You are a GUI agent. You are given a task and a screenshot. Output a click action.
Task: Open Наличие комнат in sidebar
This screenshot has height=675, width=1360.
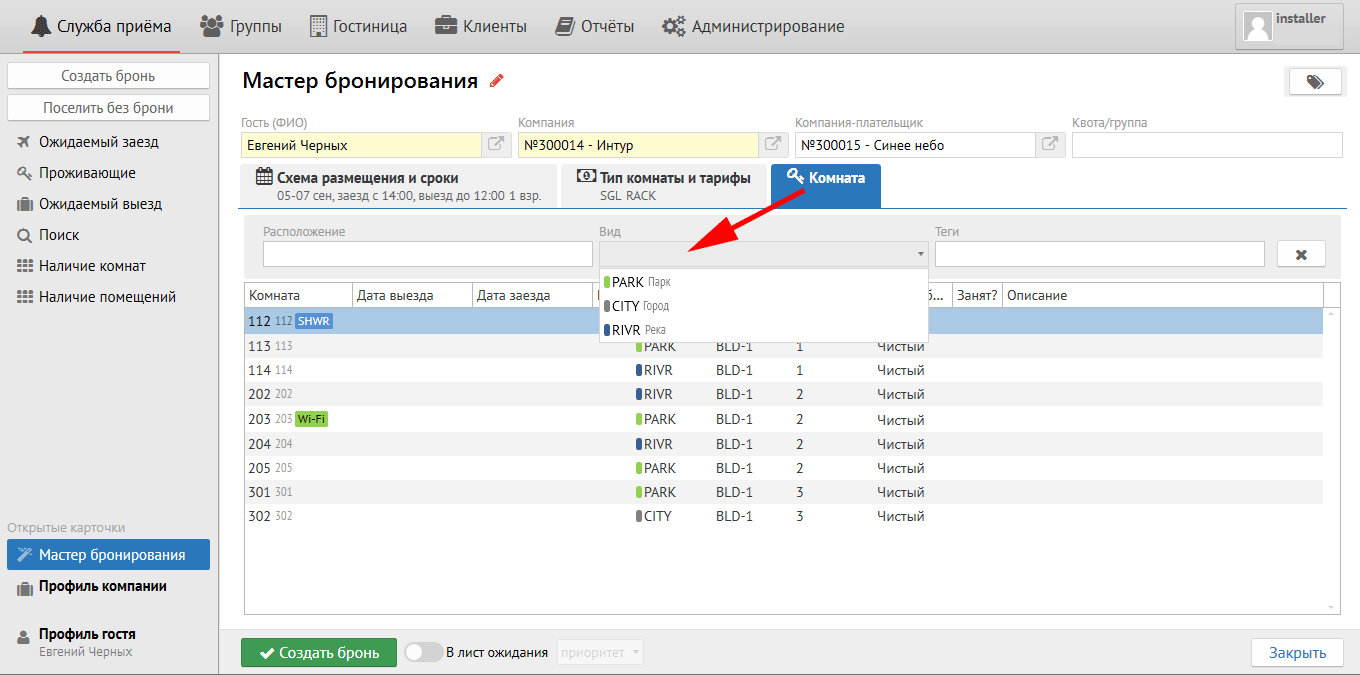click(92, 266)
